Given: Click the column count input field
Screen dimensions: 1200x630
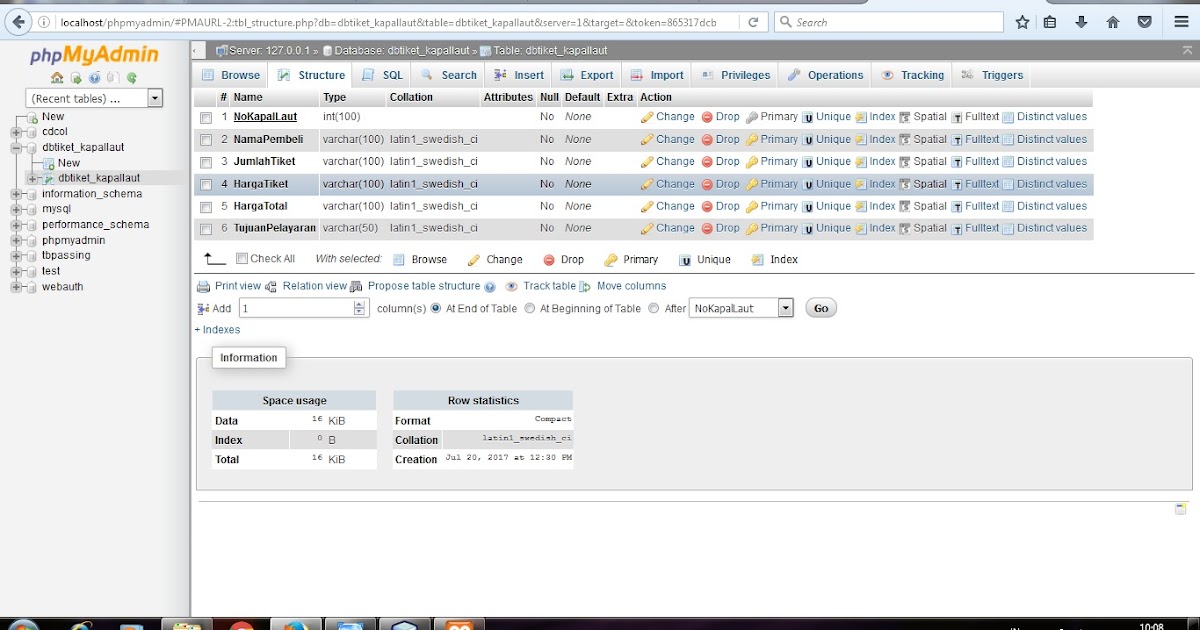Looking at the screenshot, I should click(303, 308).
